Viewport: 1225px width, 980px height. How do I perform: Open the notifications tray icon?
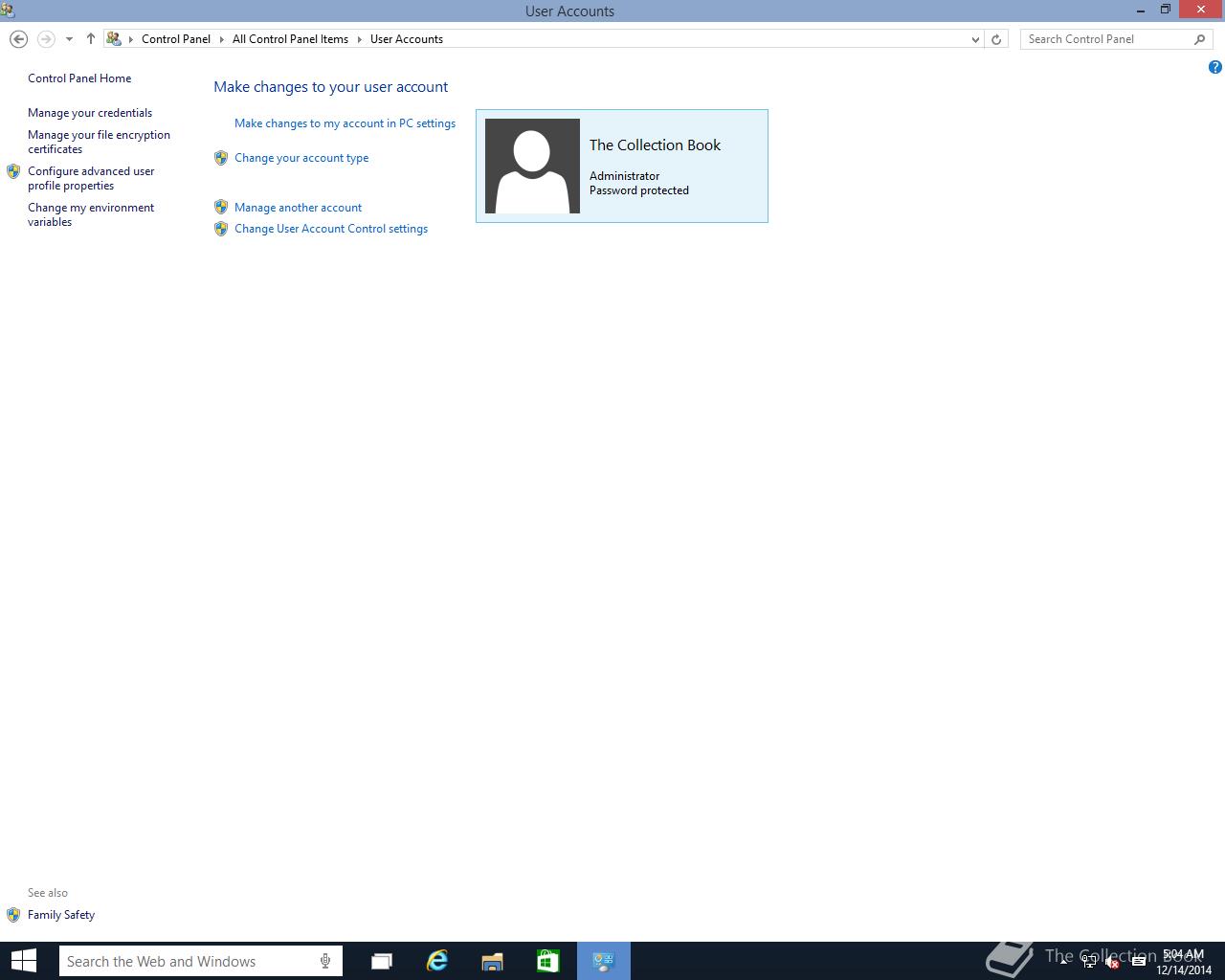1138,962
